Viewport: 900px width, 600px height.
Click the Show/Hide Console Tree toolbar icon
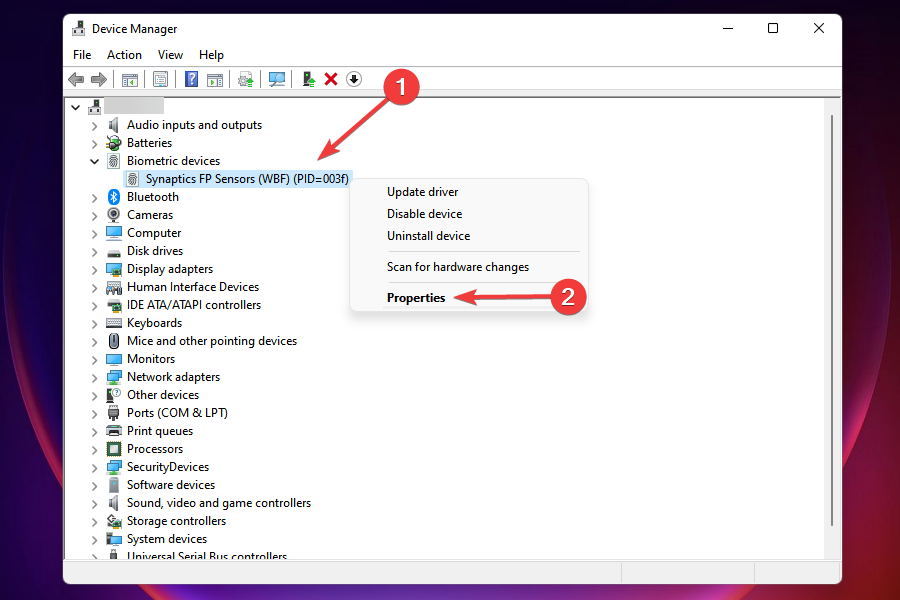(x=130, y=79)
